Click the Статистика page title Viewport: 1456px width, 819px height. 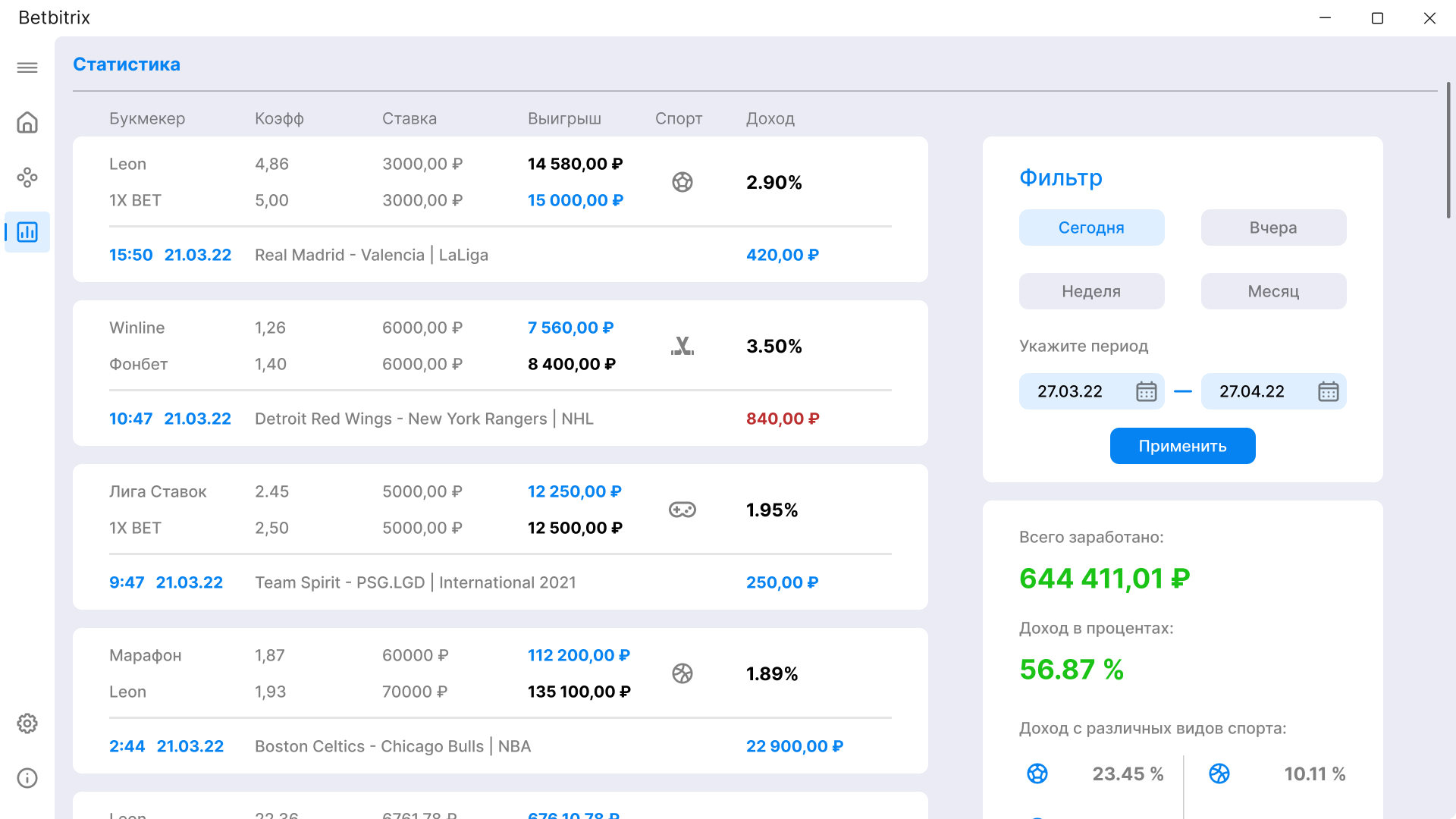pyautogui.click(x=127, y=64)
